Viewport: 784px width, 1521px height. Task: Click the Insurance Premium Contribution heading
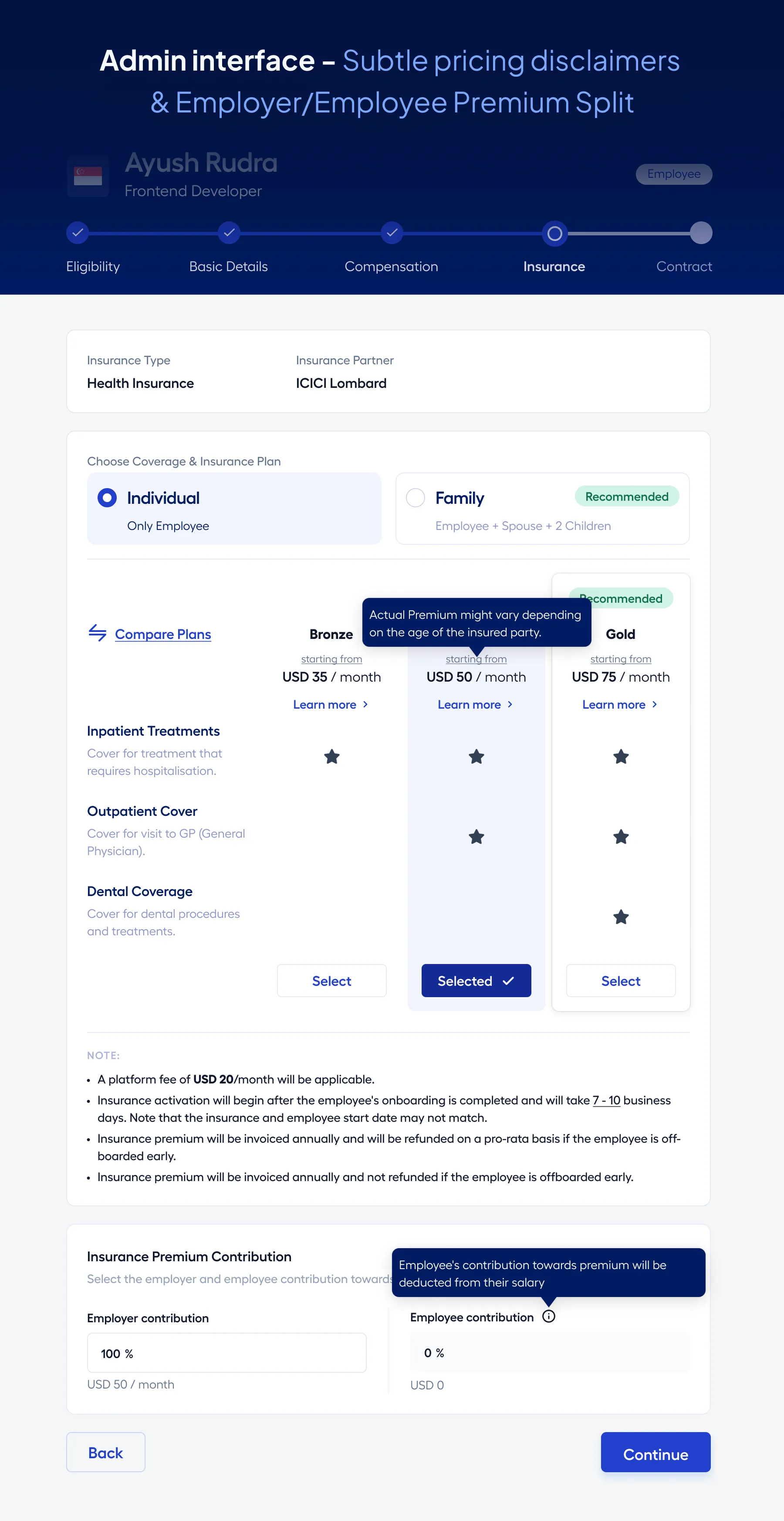coord(189,1256)
